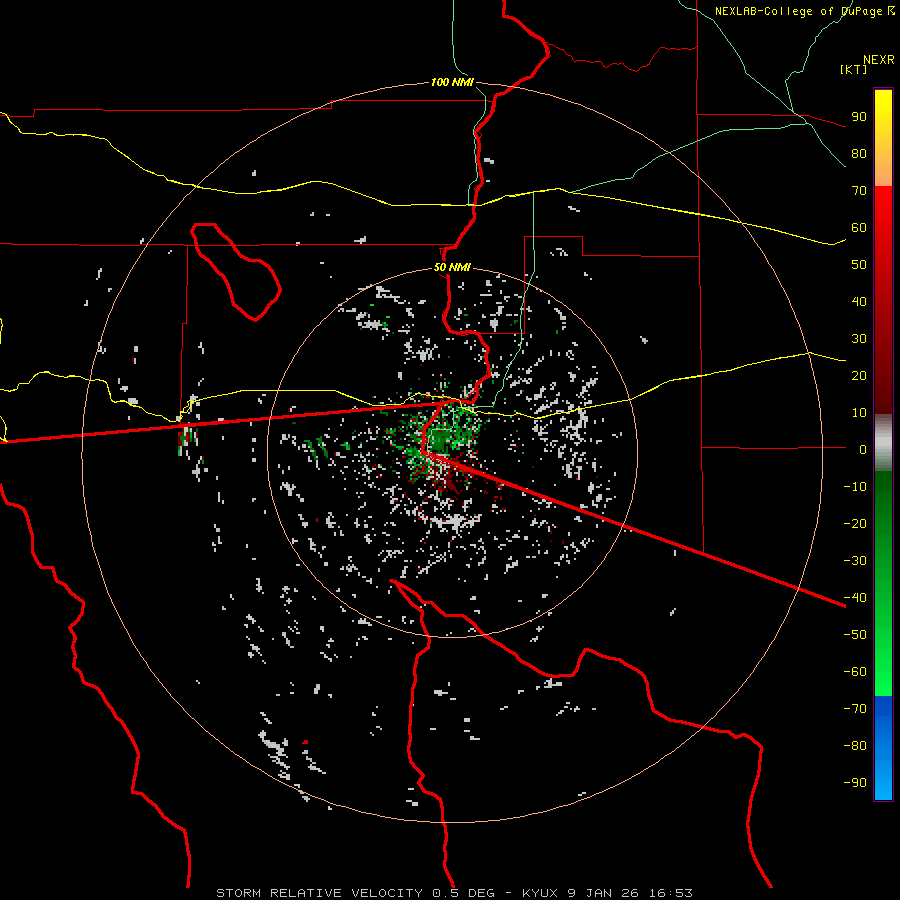Click the -30 value on the velocity scale

click(855, 561)
